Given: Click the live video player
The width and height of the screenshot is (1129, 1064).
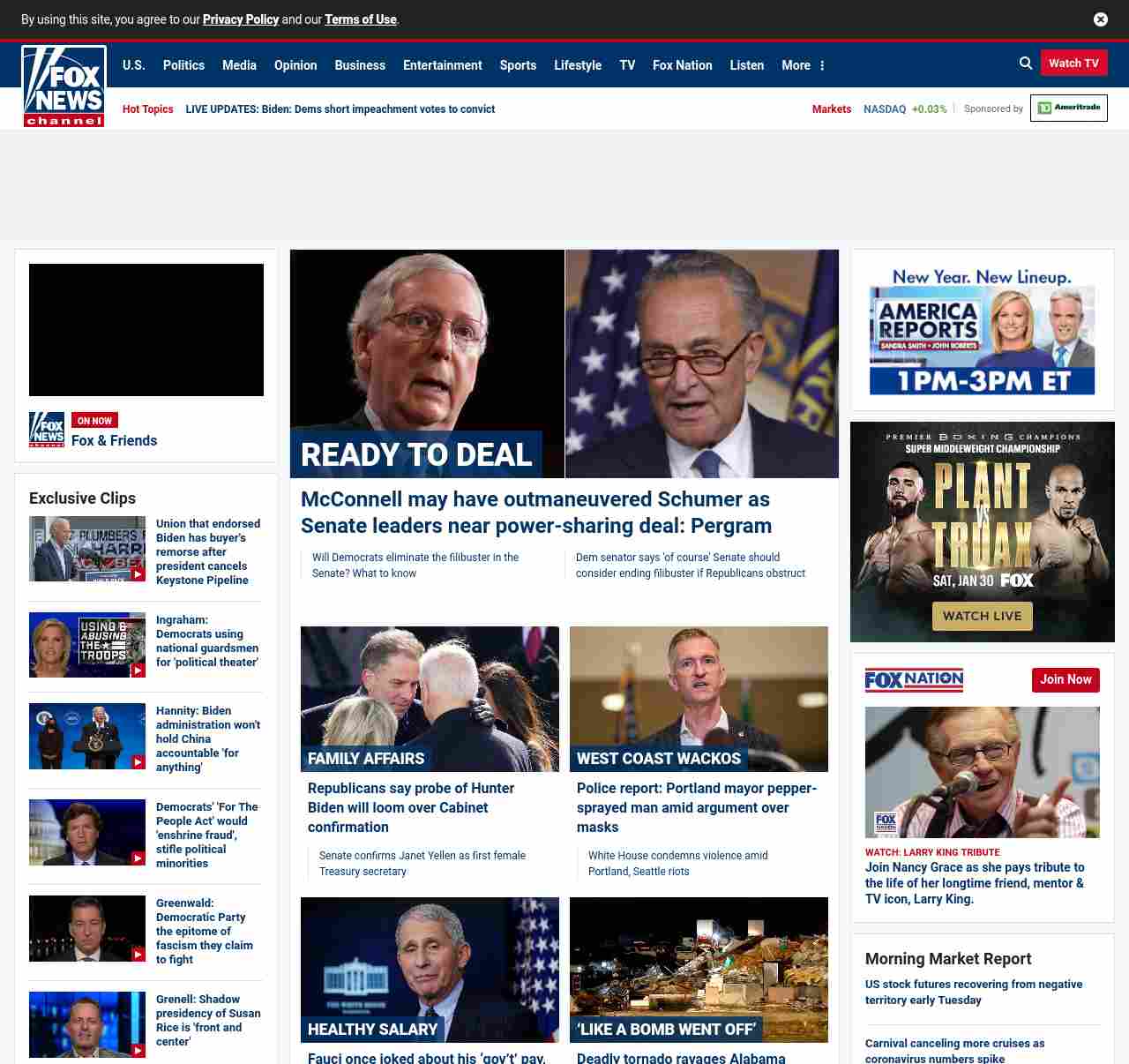Looking at the screenshot, I should (146, 330).
